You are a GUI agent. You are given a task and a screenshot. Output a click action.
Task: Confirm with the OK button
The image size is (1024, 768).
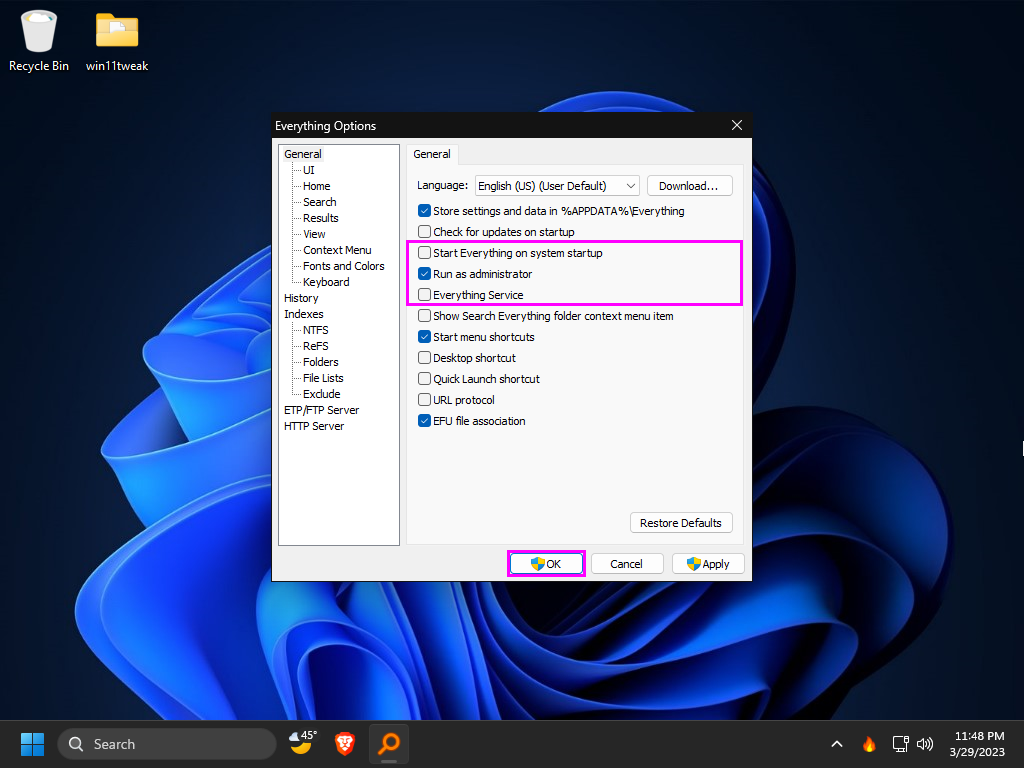546,564
